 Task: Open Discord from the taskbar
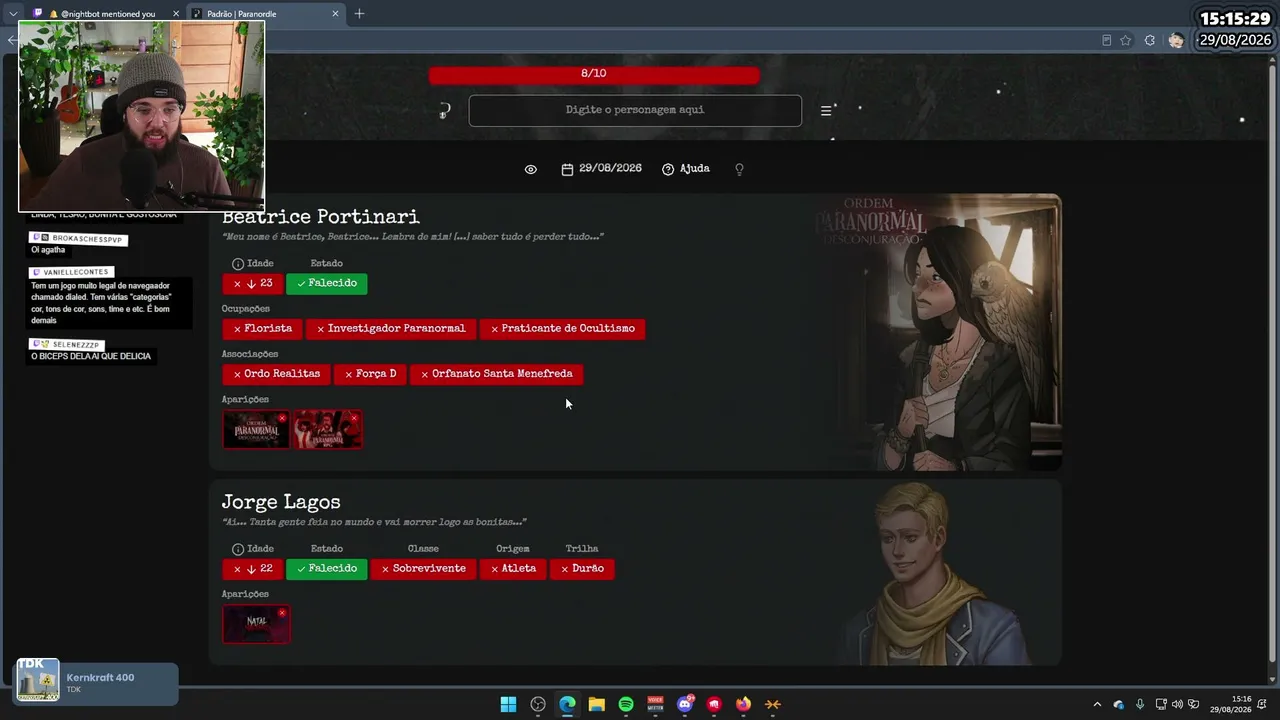point(685,704)
